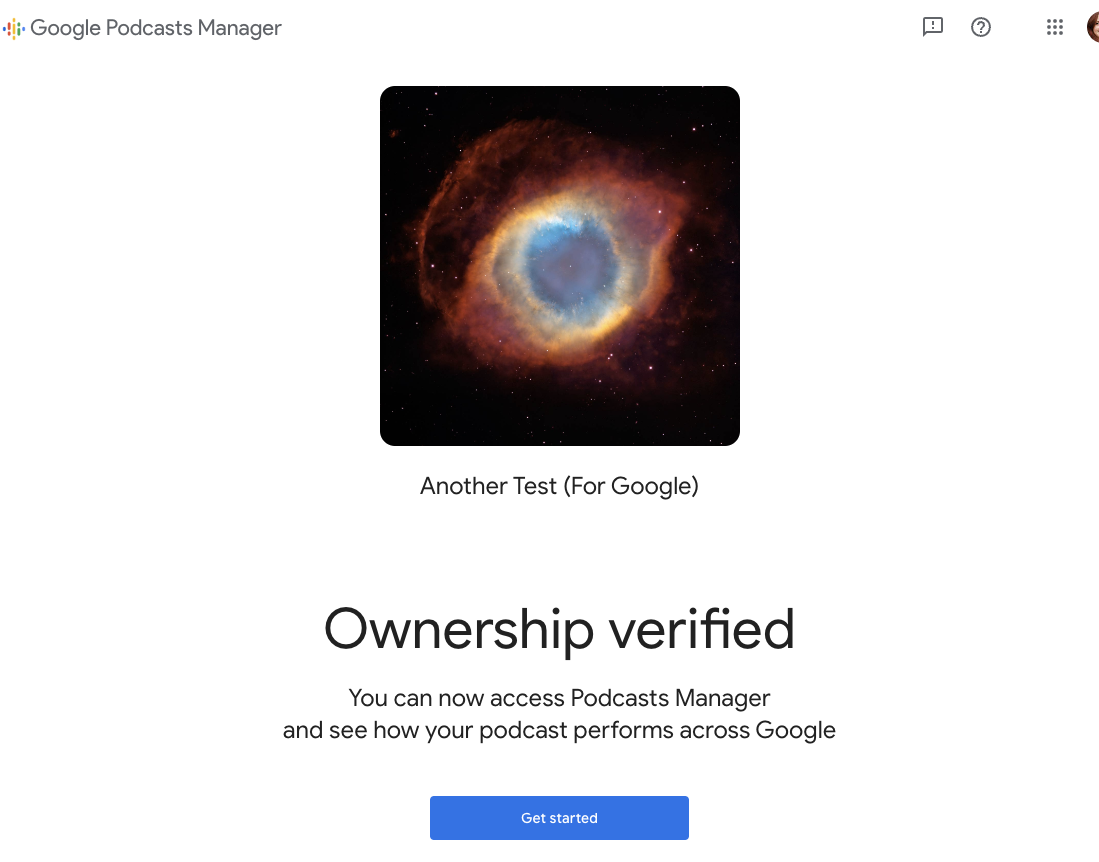Click the Ownership verified heading

coord(559,629)
